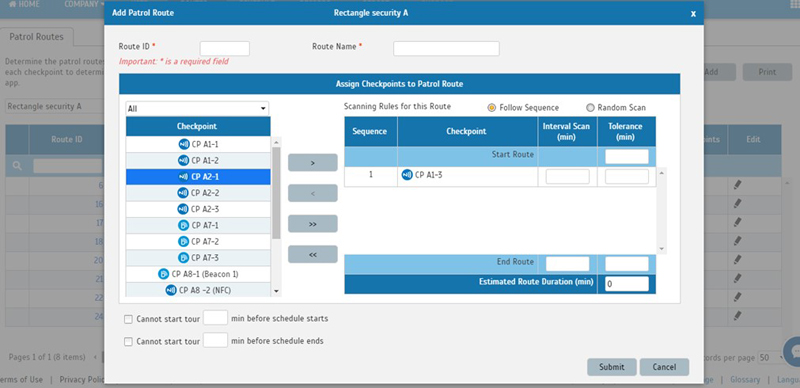Select CP A7-2 checkpoint row

coord(198,241)
